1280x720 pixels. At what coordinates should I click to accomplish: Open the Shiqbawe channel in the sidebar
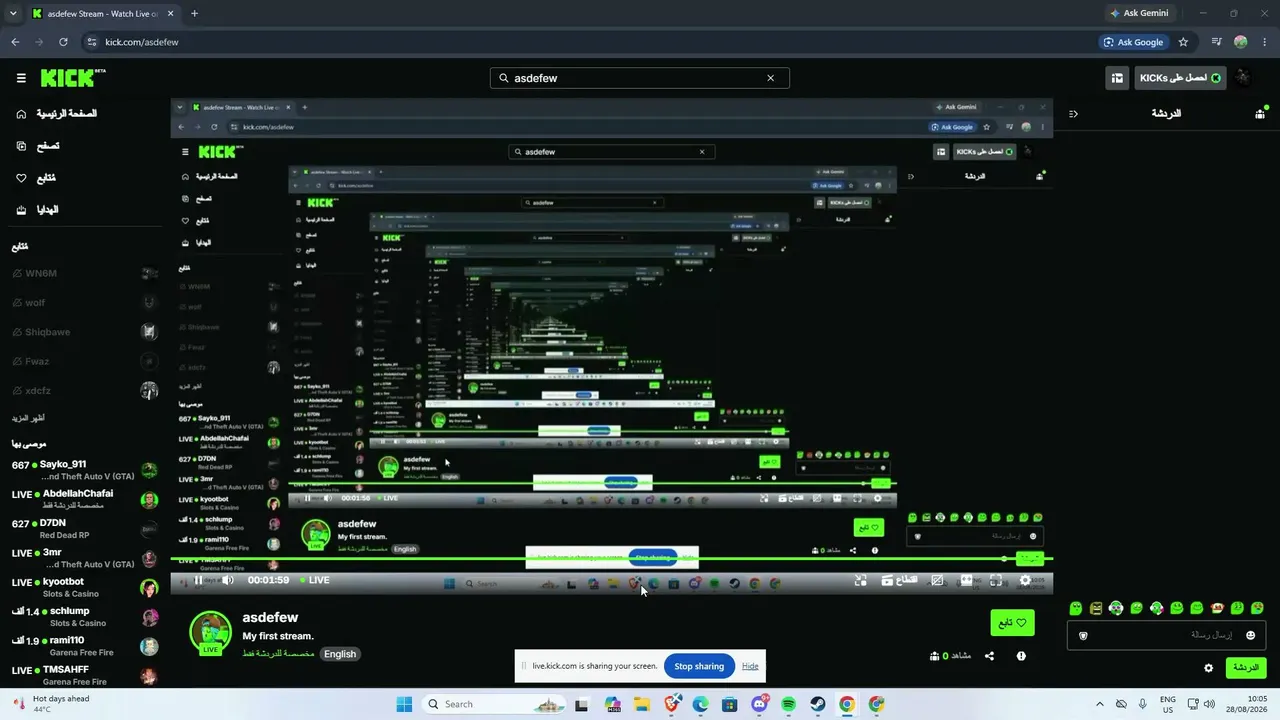tap(84, 332)
